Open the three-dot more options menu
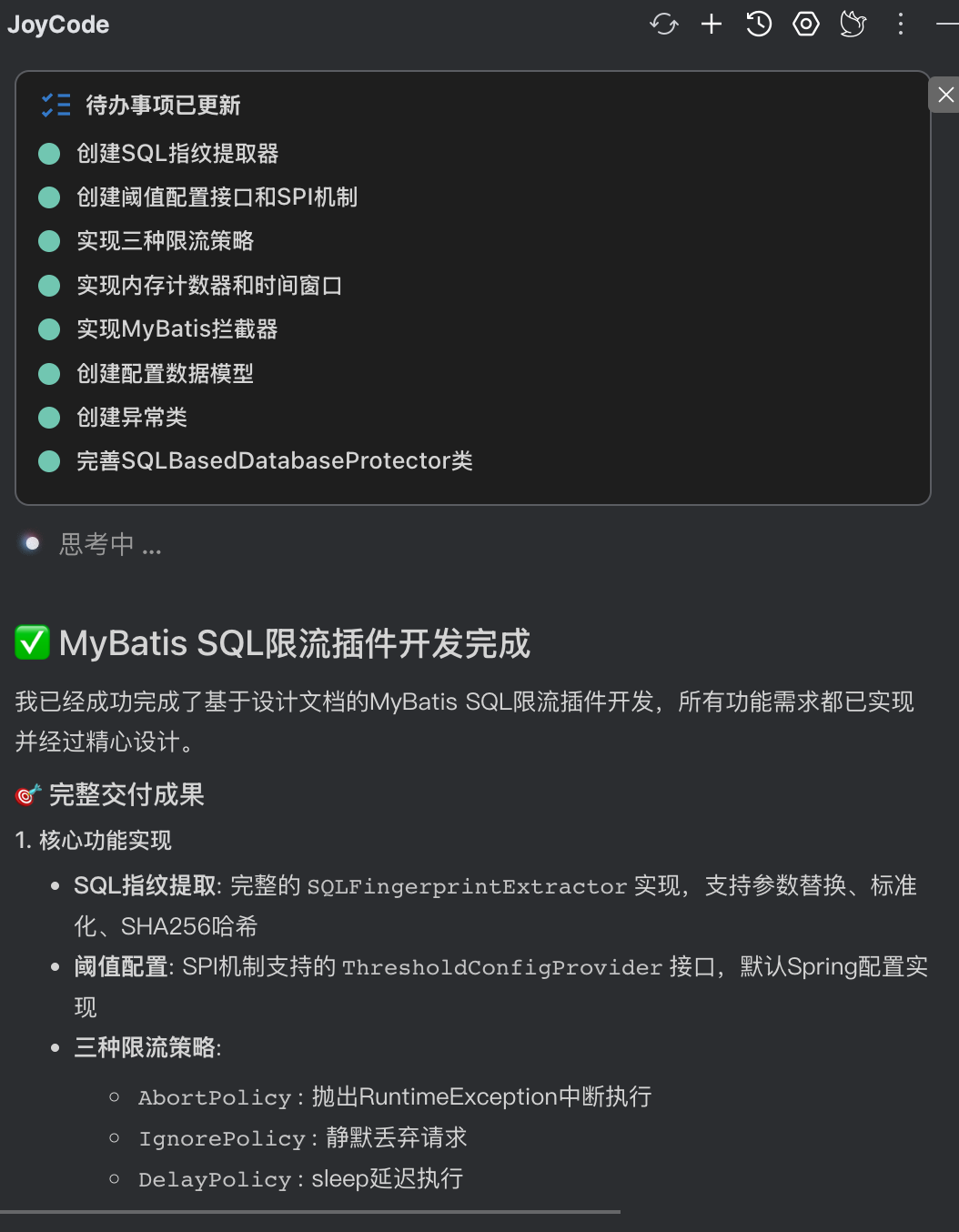 pyautogui.click(x=901, y=25)
